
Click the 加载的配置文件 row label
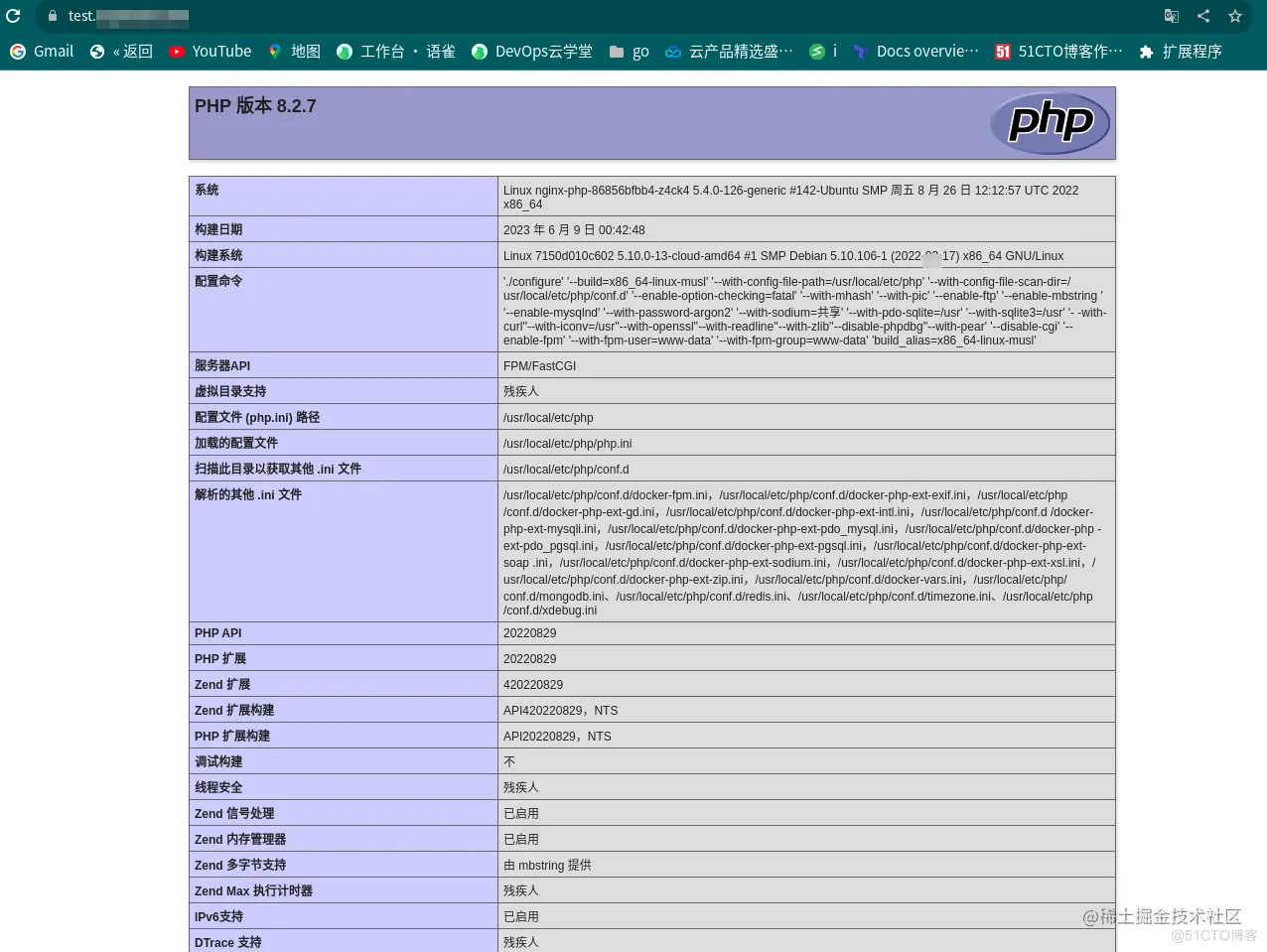[236, 443]
